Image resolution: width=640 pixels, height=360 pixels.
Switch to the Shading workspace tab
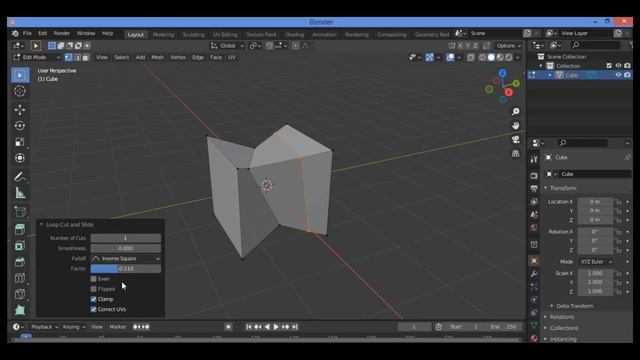point(294,35)
